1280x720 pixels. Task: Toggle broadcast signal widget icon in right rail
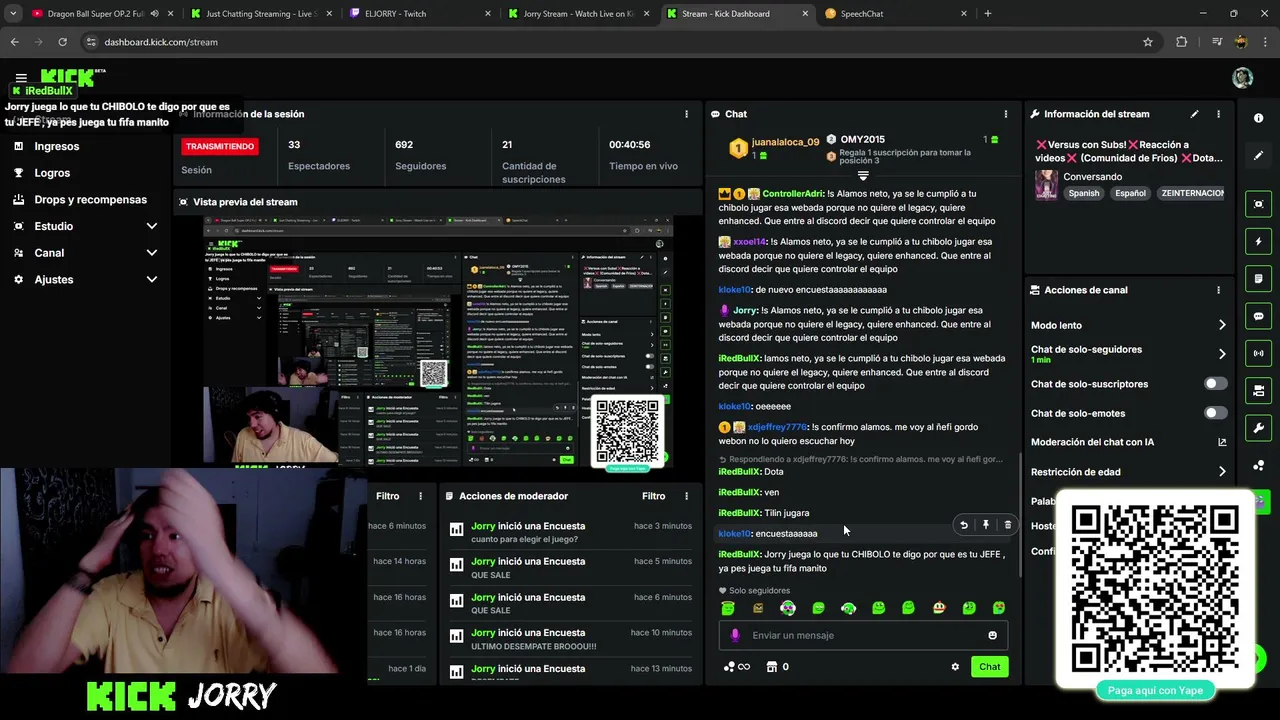point(1258,353)
